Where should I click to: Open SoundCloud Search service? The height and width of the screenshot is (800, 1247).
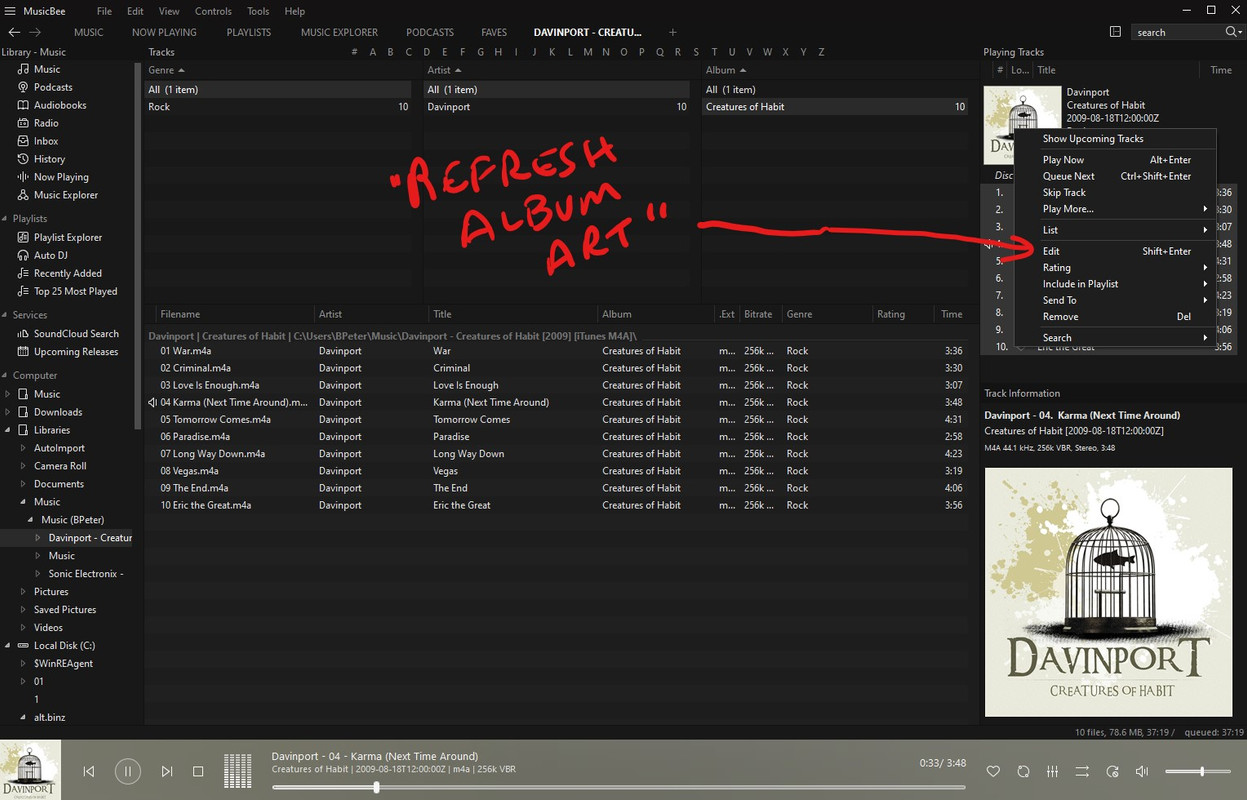click(x=76, y=333)
